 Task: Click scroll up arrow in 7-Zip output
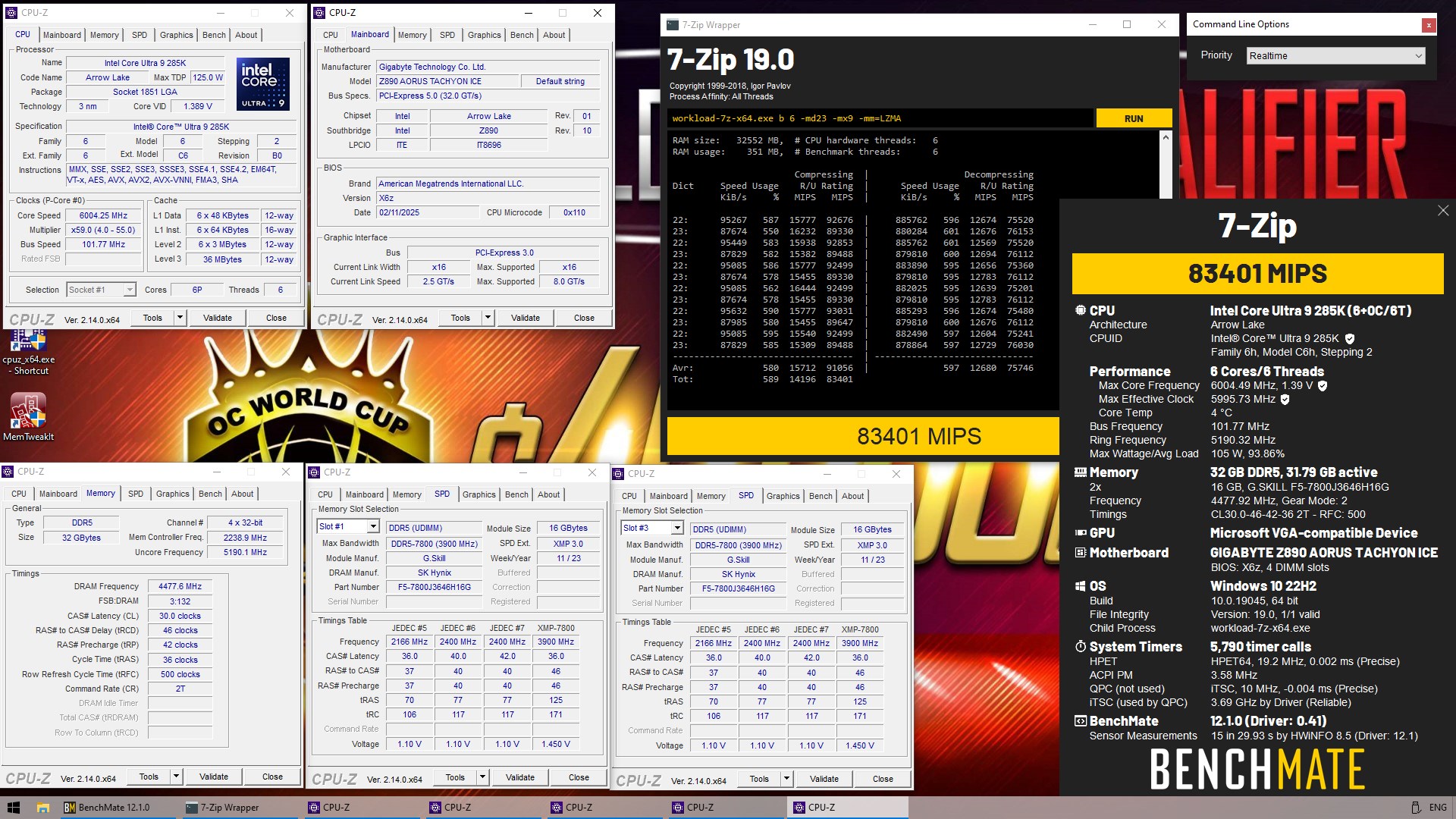pyautogui.click(x=1166, y=138)
